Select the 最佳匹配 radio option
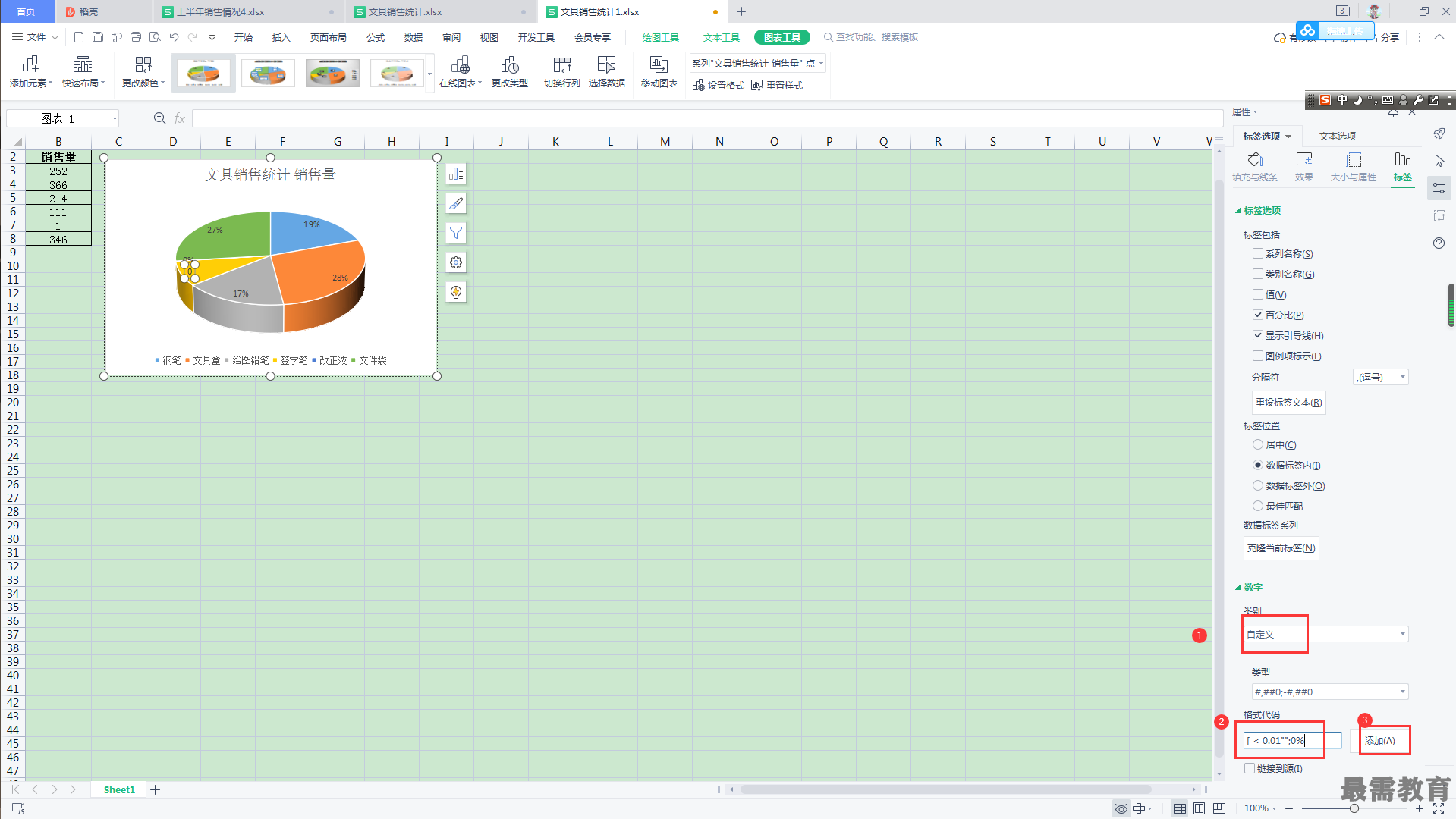1456x819 pixels. [1258, 506]
